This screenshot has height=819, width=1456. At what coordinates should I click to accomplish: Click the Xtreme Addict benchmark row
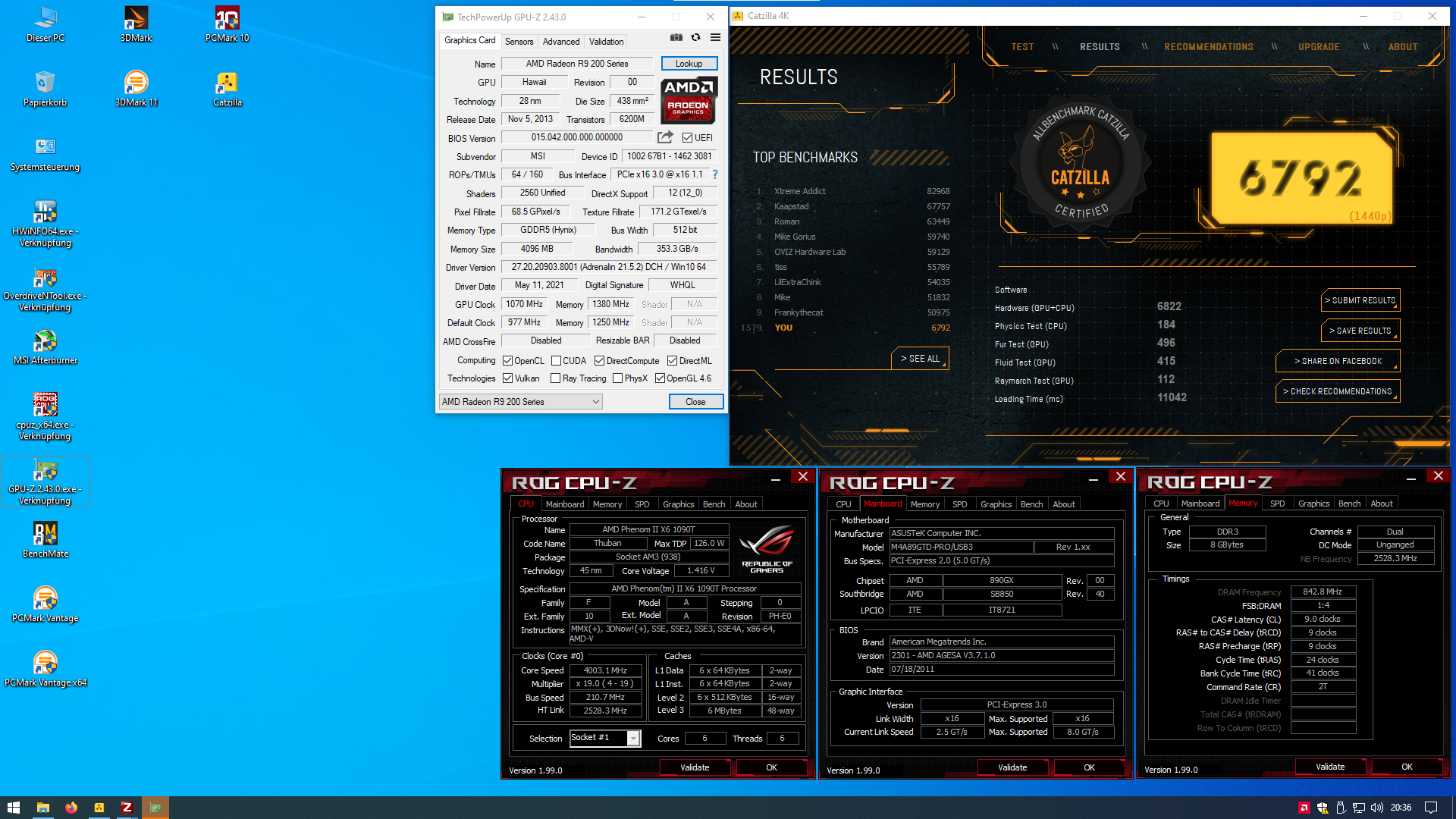tap(854, 191)
